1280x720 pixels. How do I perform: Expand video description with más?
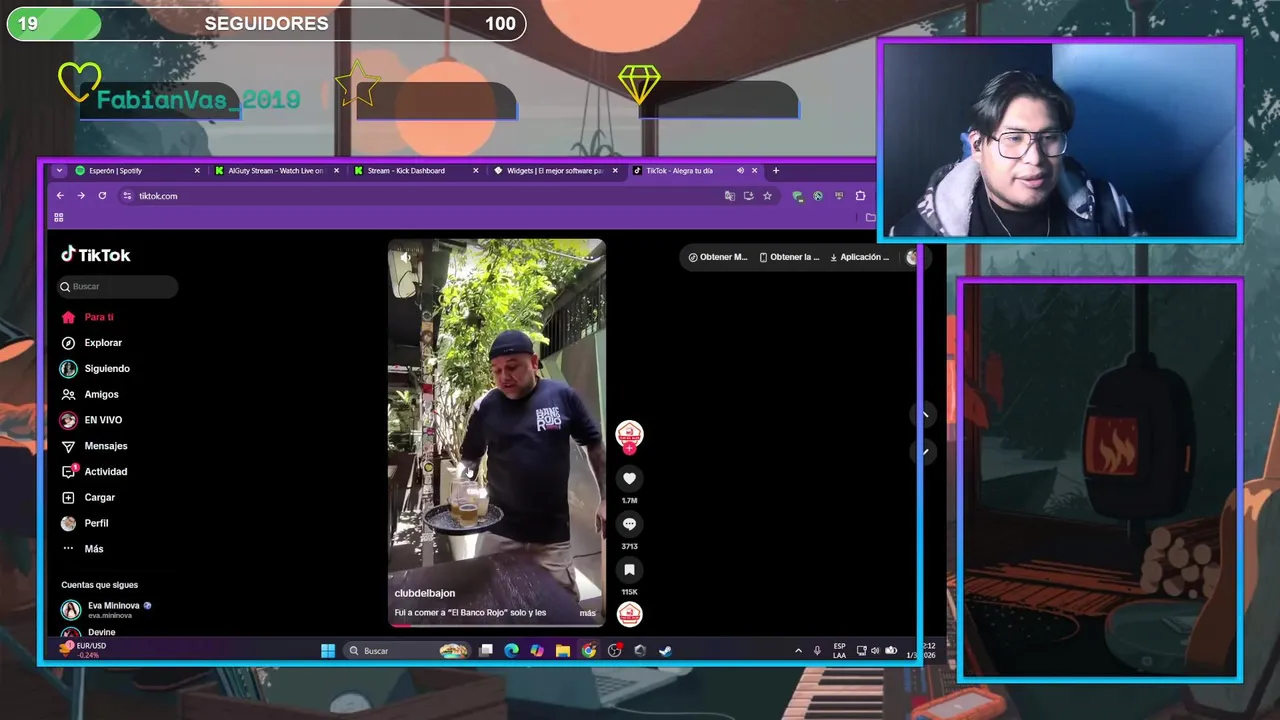pos(587,613)
